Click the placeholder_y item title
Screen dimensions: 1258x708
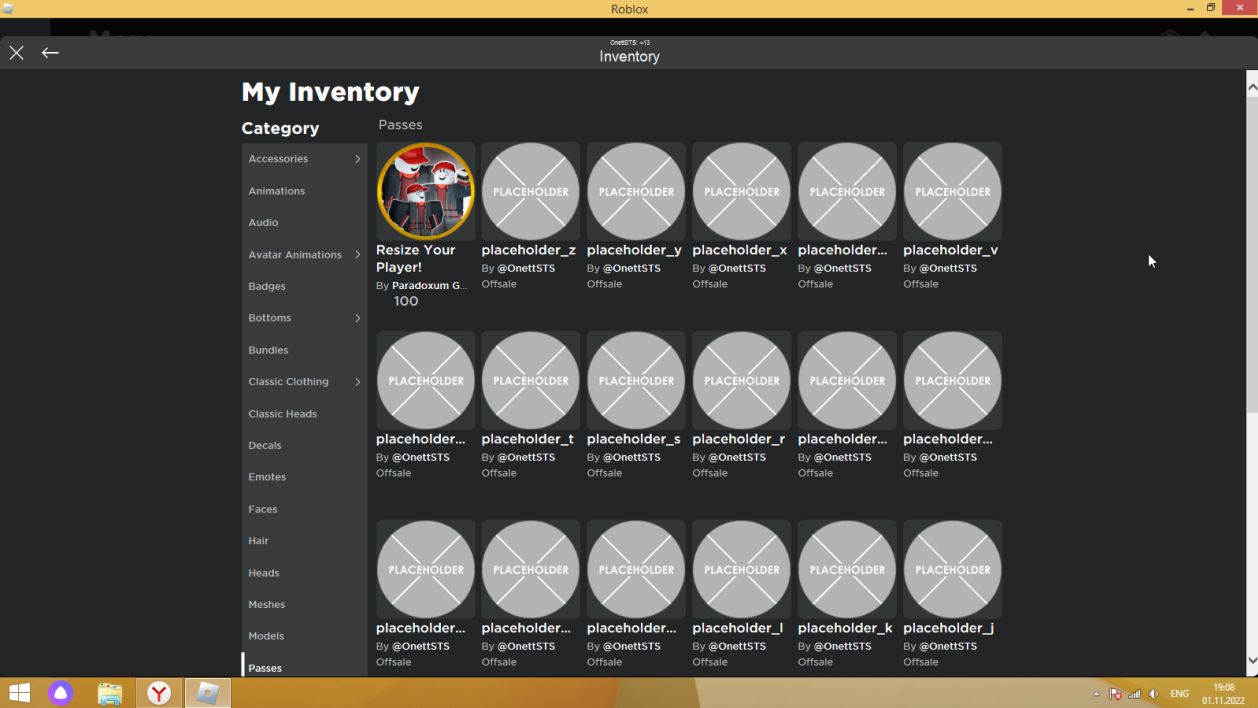tap(634, 250)
